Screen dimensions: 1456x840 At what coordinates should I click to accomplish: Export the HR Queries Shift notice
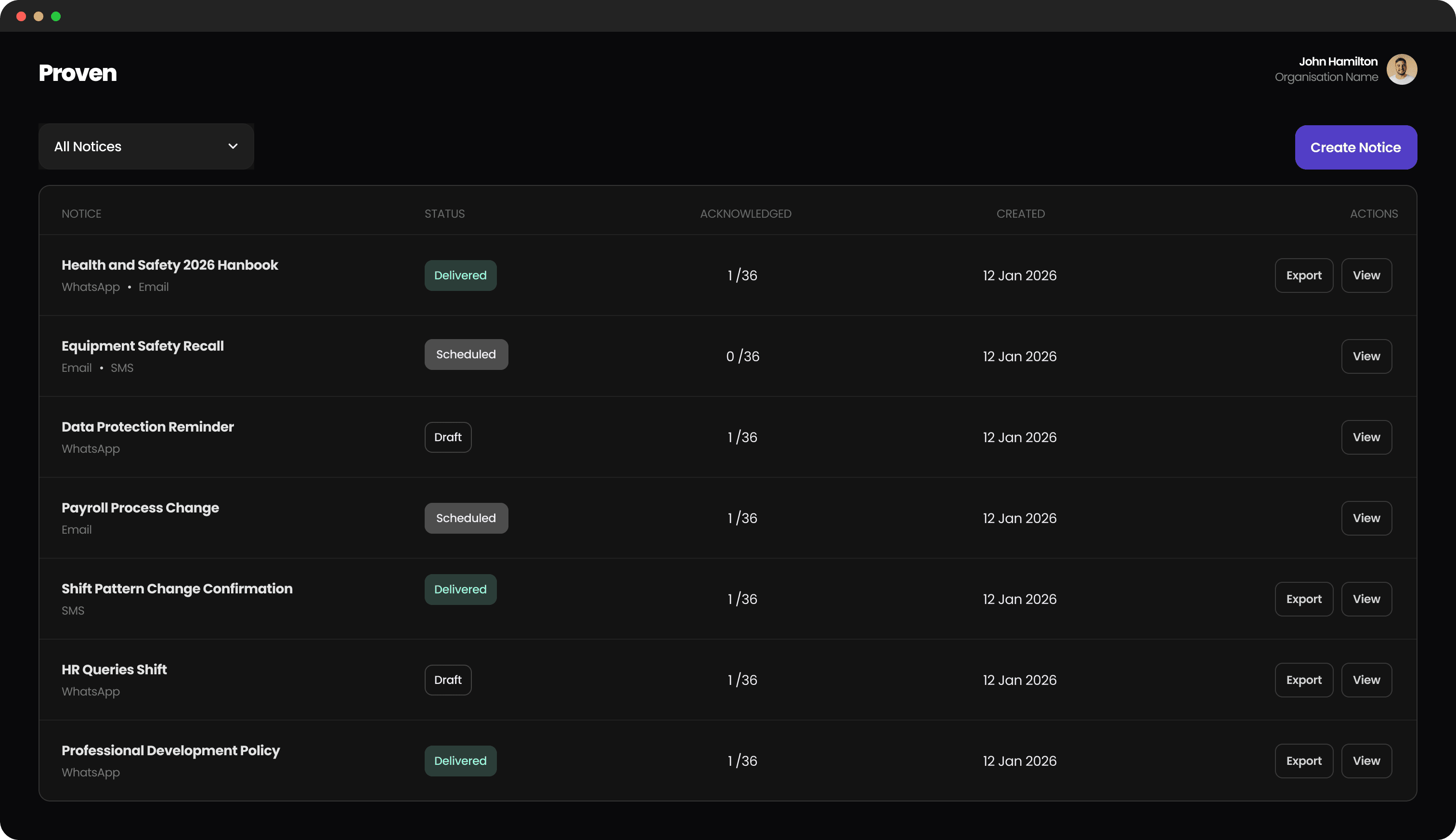coord(1303,680)
